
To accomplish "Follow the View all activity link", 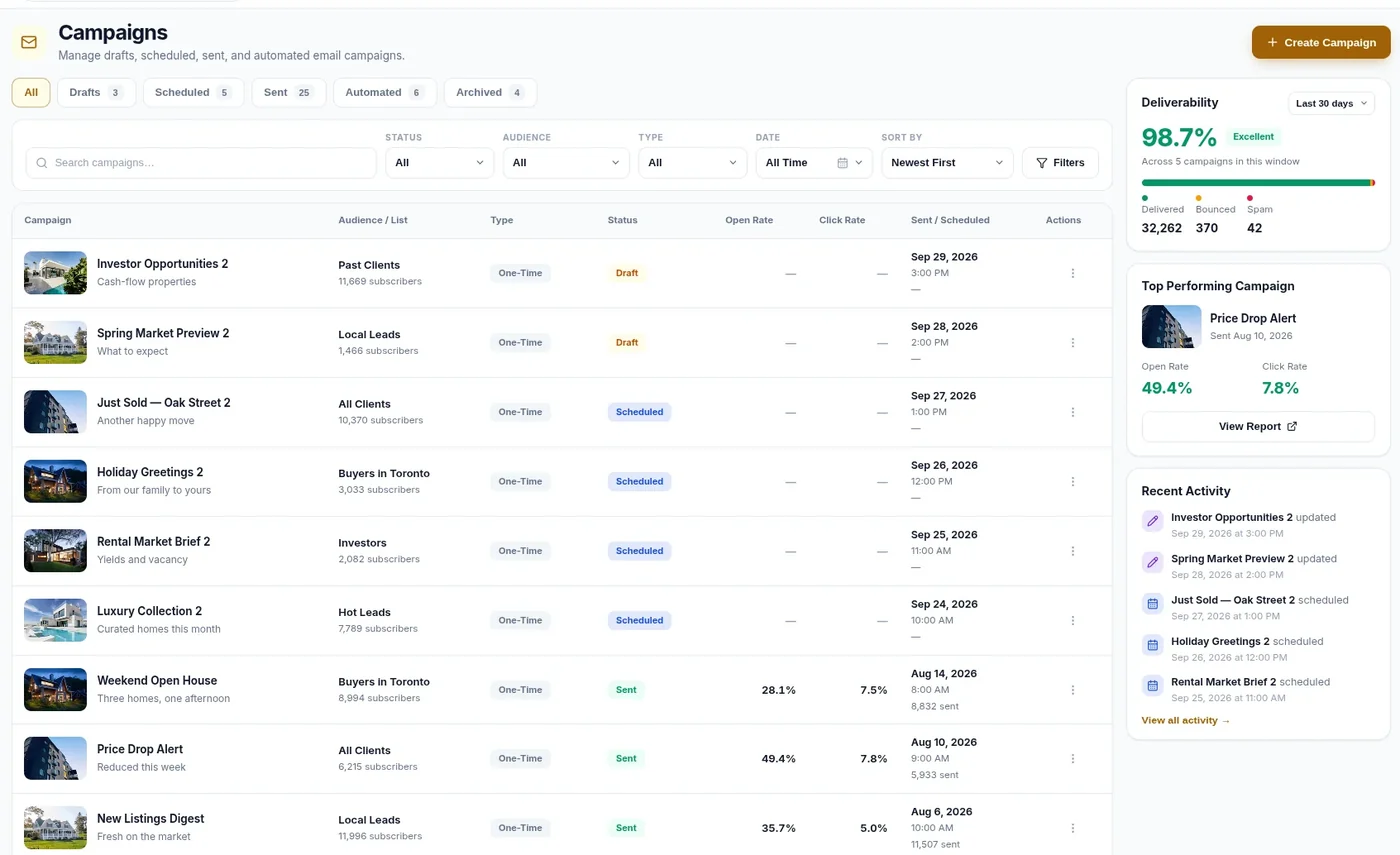I will pyautogui.click(x=1186, y=720).
